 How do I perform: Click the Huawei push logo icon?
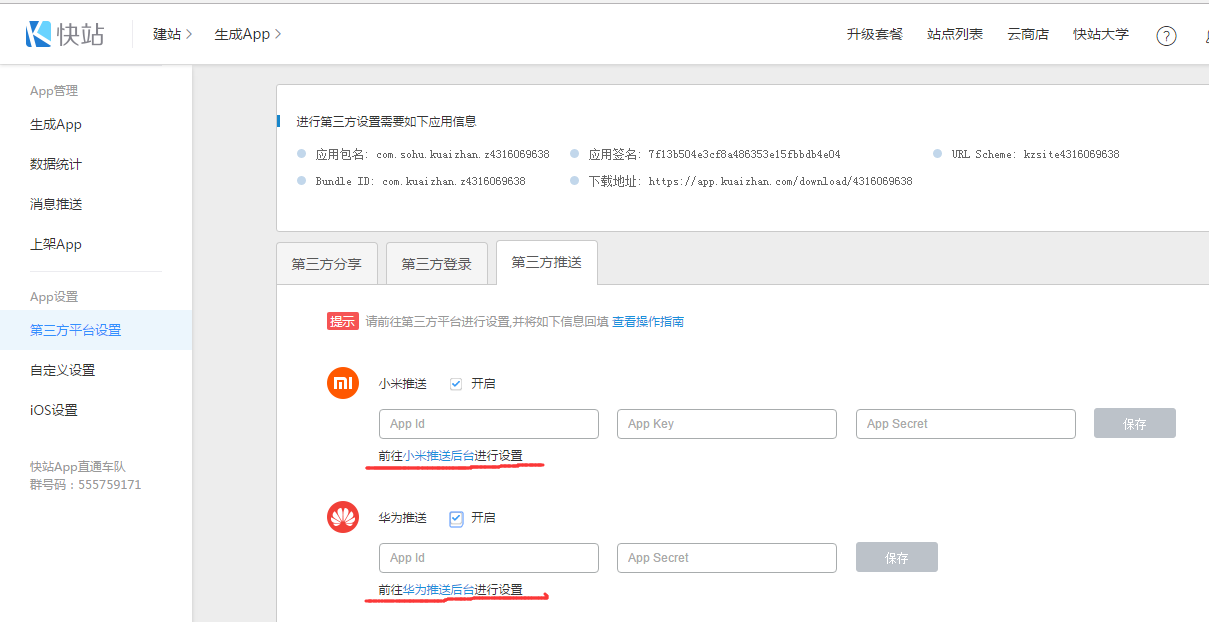(x=343, y=517)
